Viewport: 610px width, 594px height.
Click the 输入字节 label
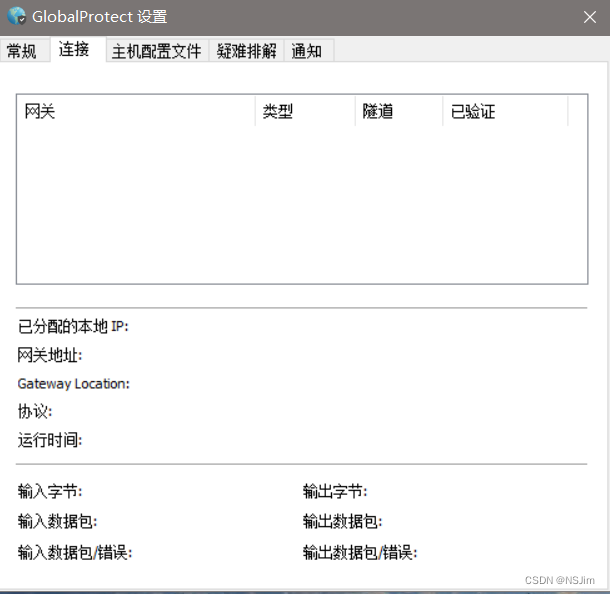(x=50, y=492)
